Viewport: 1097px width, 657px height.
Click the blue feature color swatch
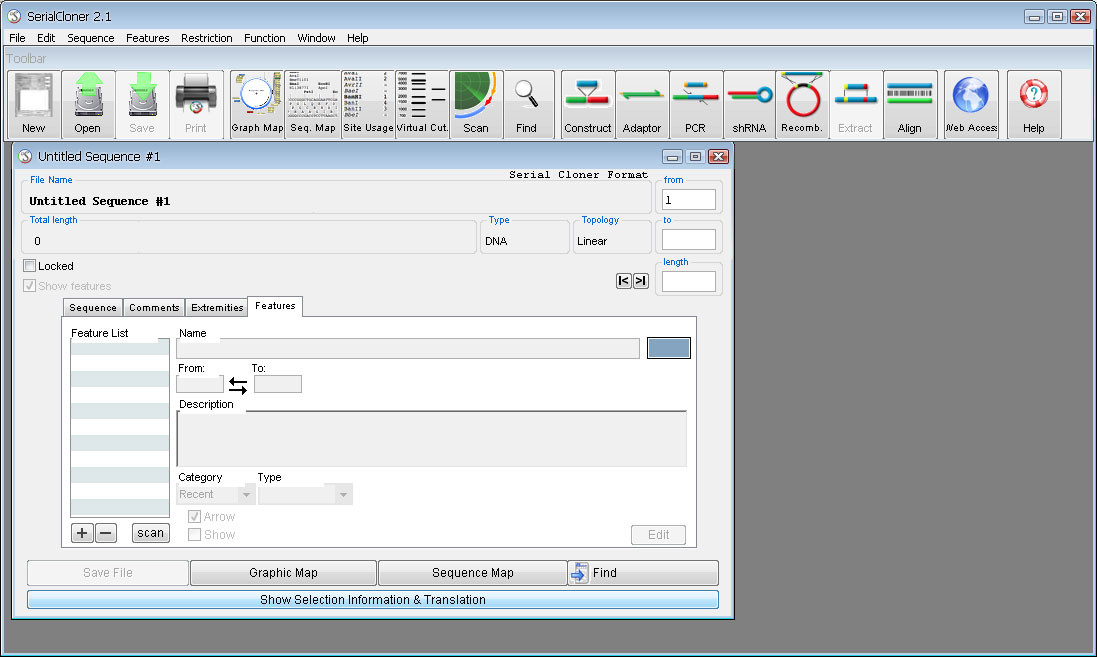coord(669,348)
